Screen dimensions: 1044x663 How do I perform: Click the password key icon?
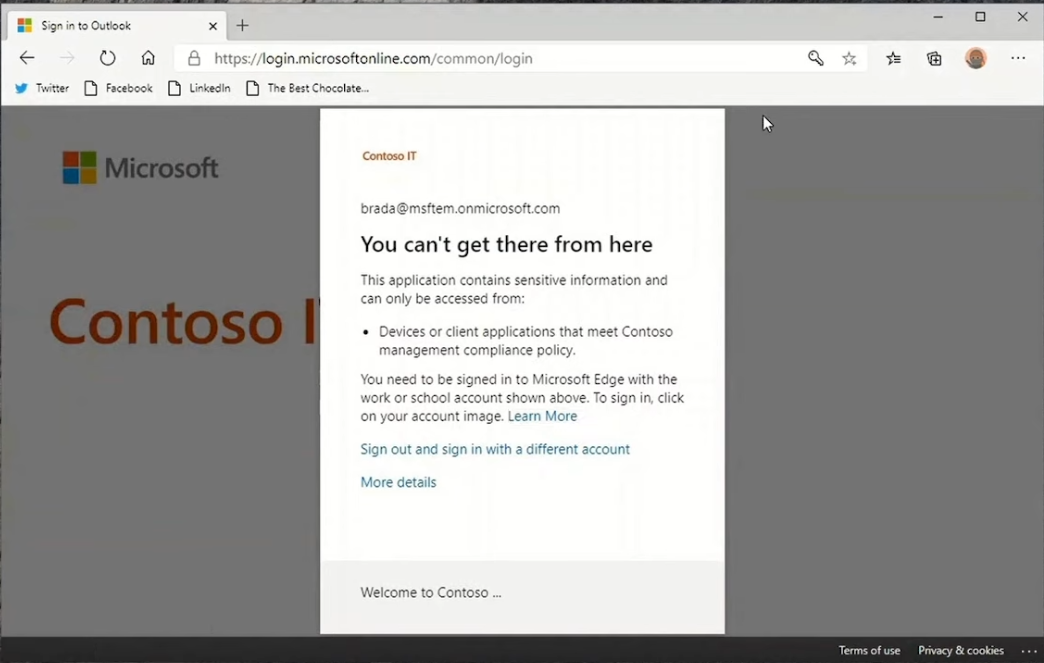coord(816,59)
